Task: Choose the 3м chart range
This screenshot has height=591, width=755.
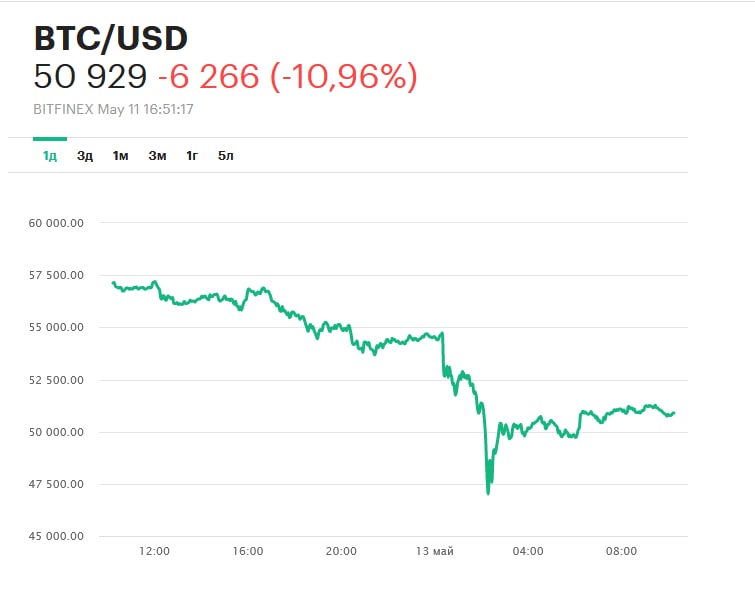Action: (x=157, y=155)
